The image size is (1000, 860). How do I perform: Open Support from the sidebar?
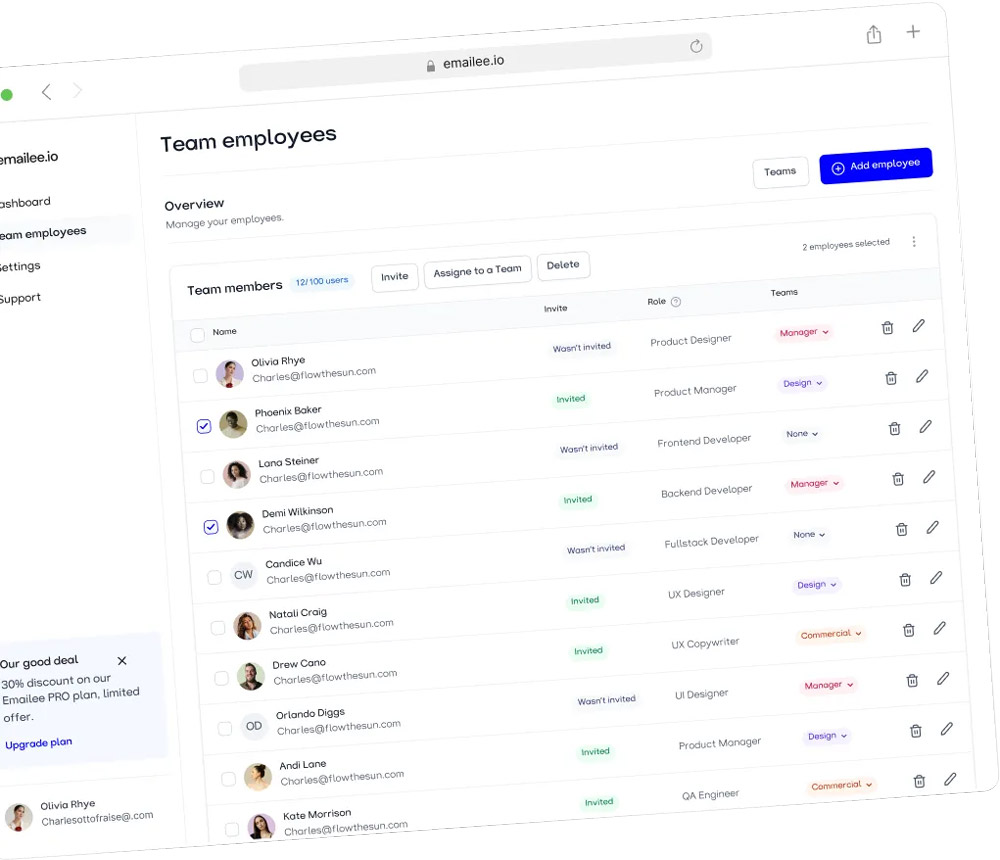20,298
